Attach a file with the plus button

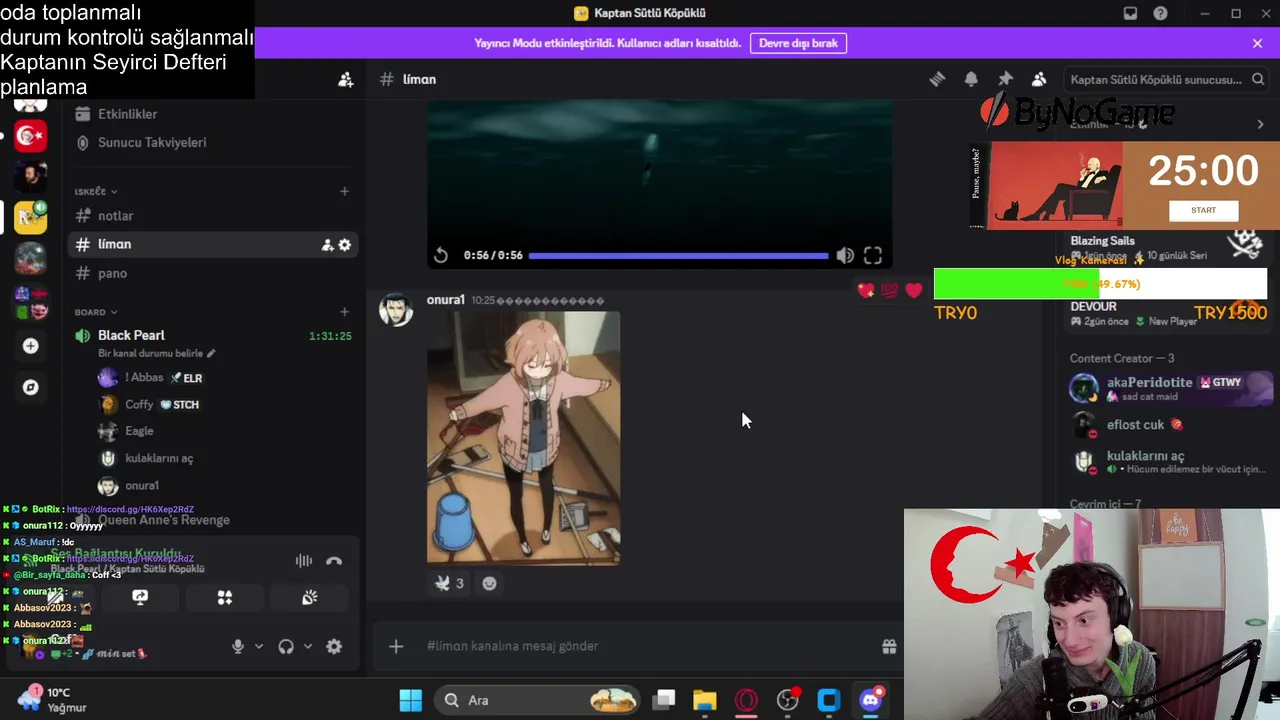pos(396,646)
